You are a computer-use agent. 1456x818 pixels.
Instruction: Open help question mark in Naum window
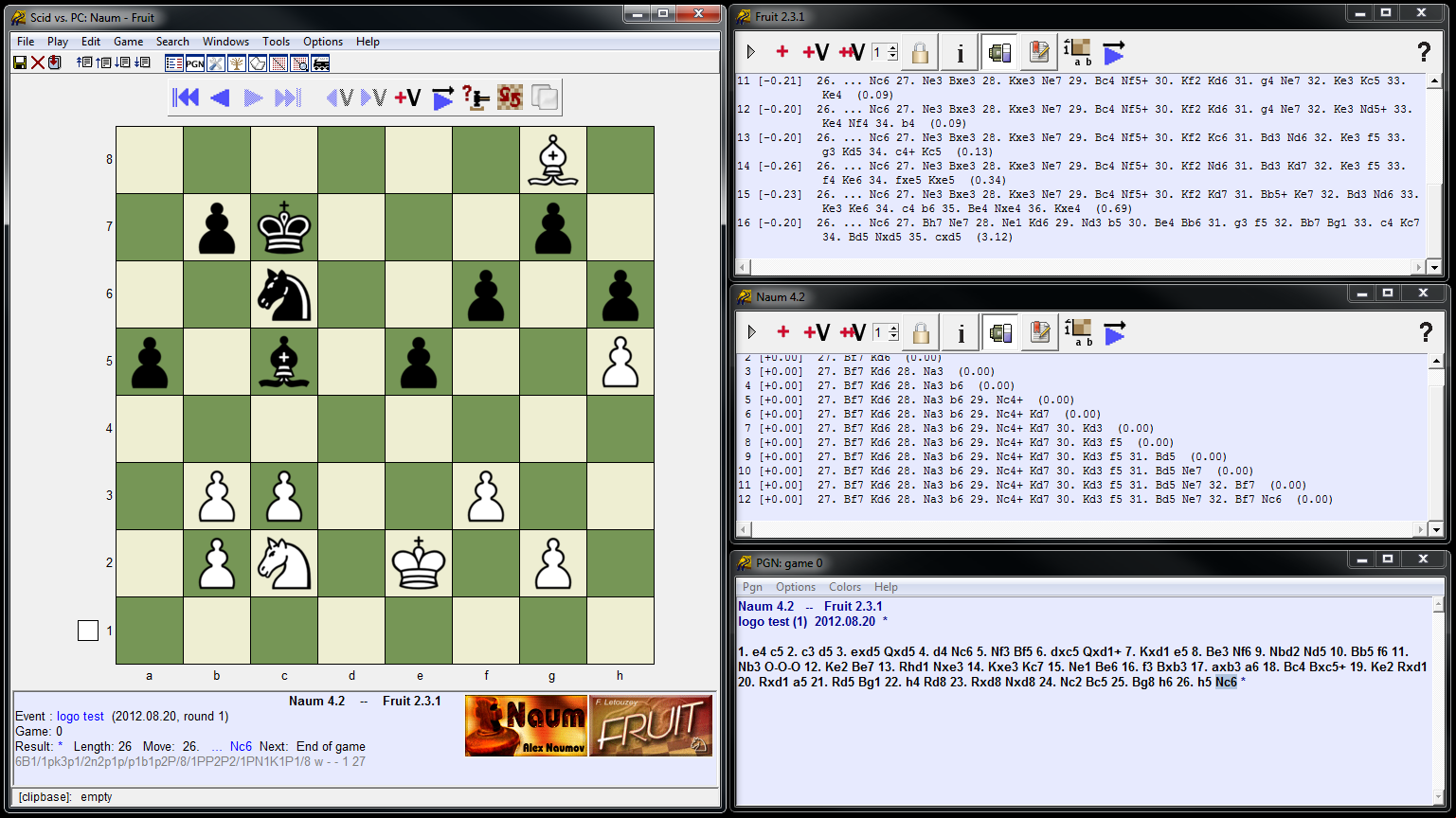pos(1426,332)
